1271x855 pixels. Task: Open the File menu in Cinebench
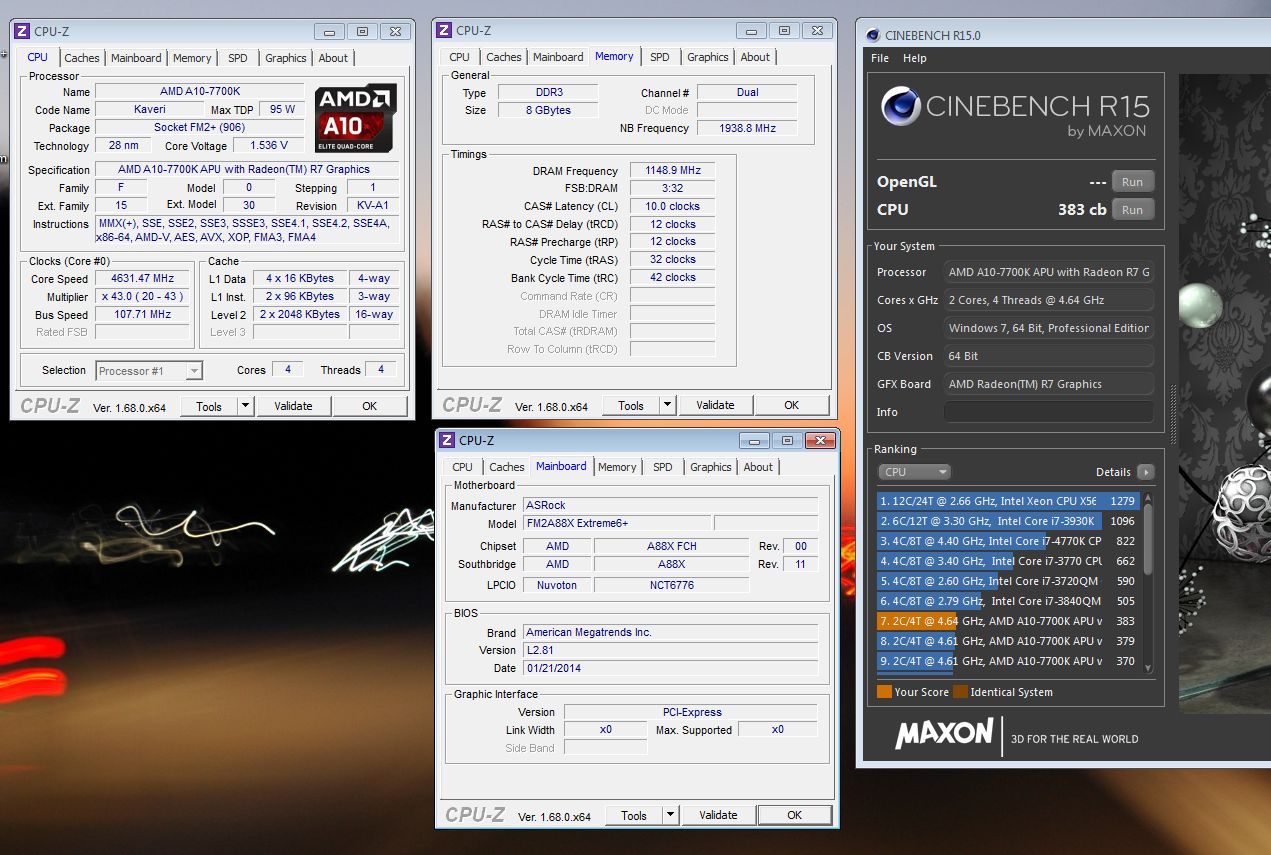coord(880,58)
